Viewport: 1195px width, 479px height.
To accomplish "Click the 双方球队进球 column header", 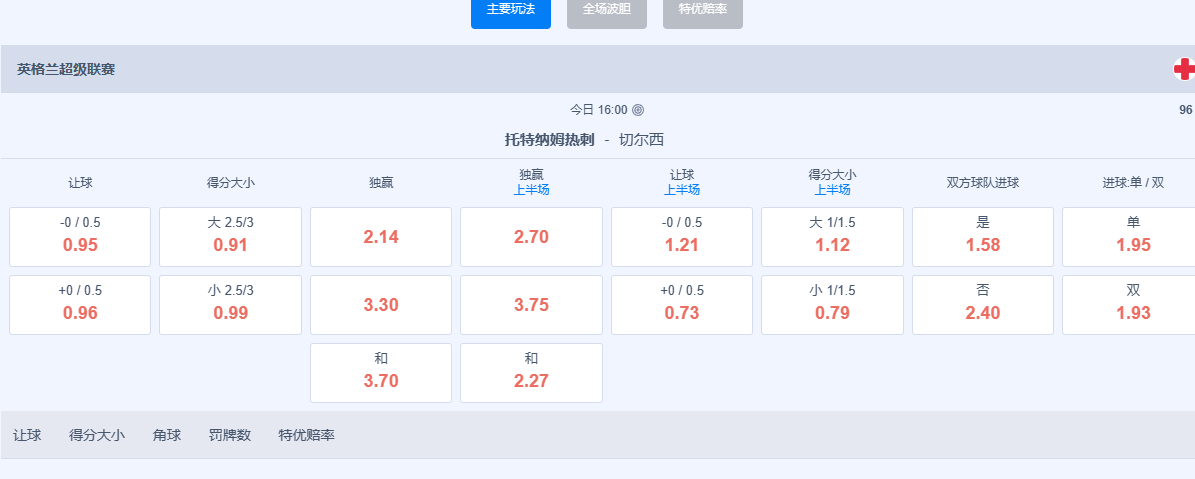I will 983,182.
